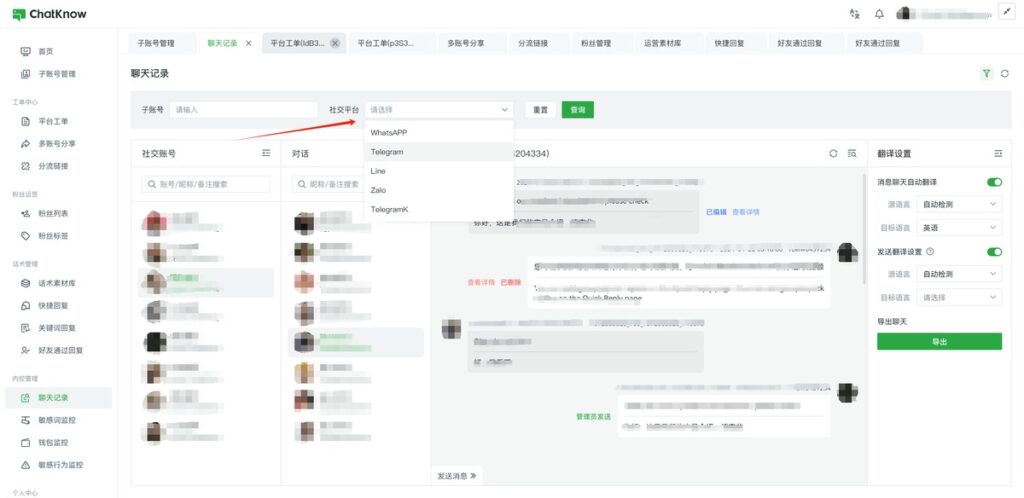Open the 社交平台 select dropdown
1024x498 pixels.
point(439,110)
